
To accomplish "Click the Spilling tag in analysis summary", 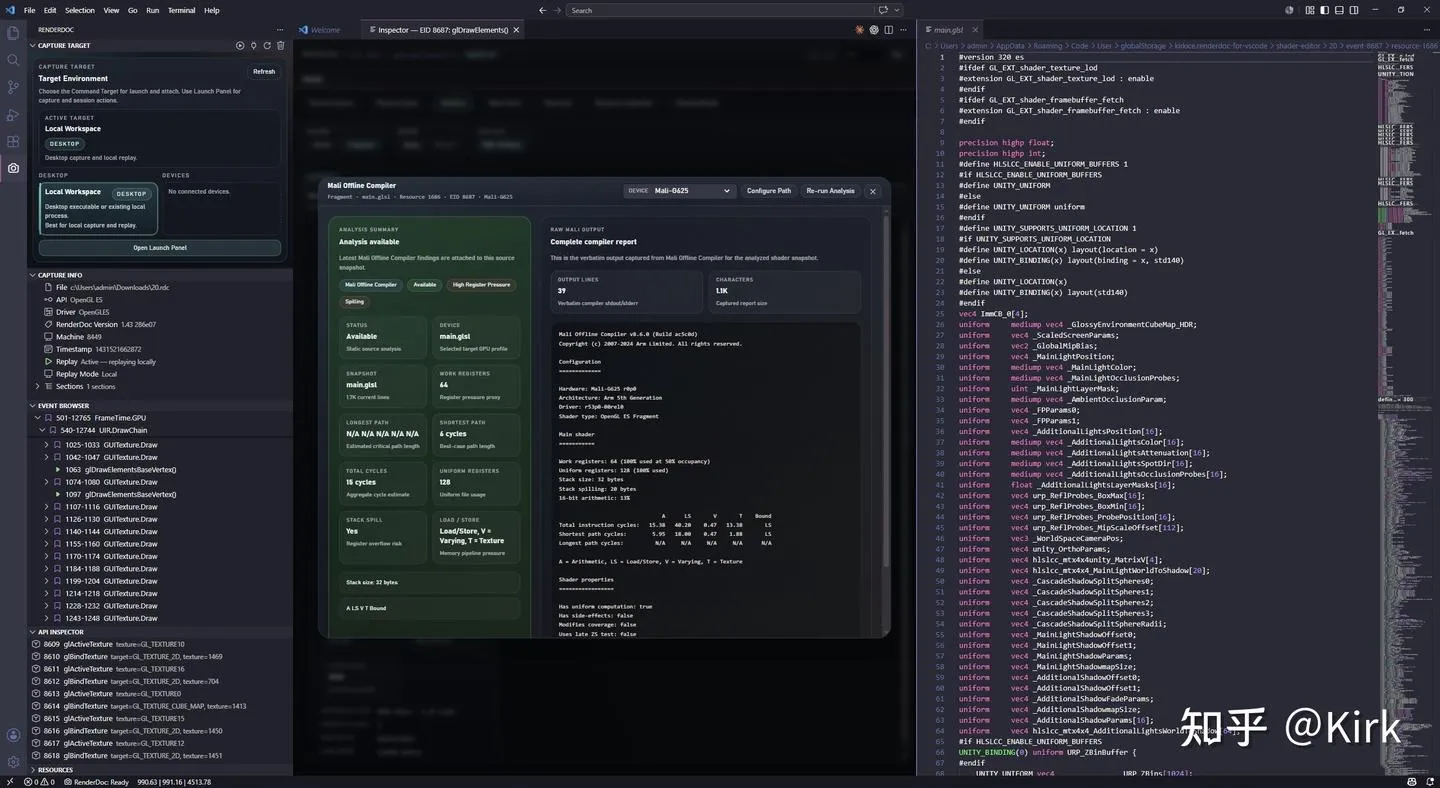I will click(355, 301).
